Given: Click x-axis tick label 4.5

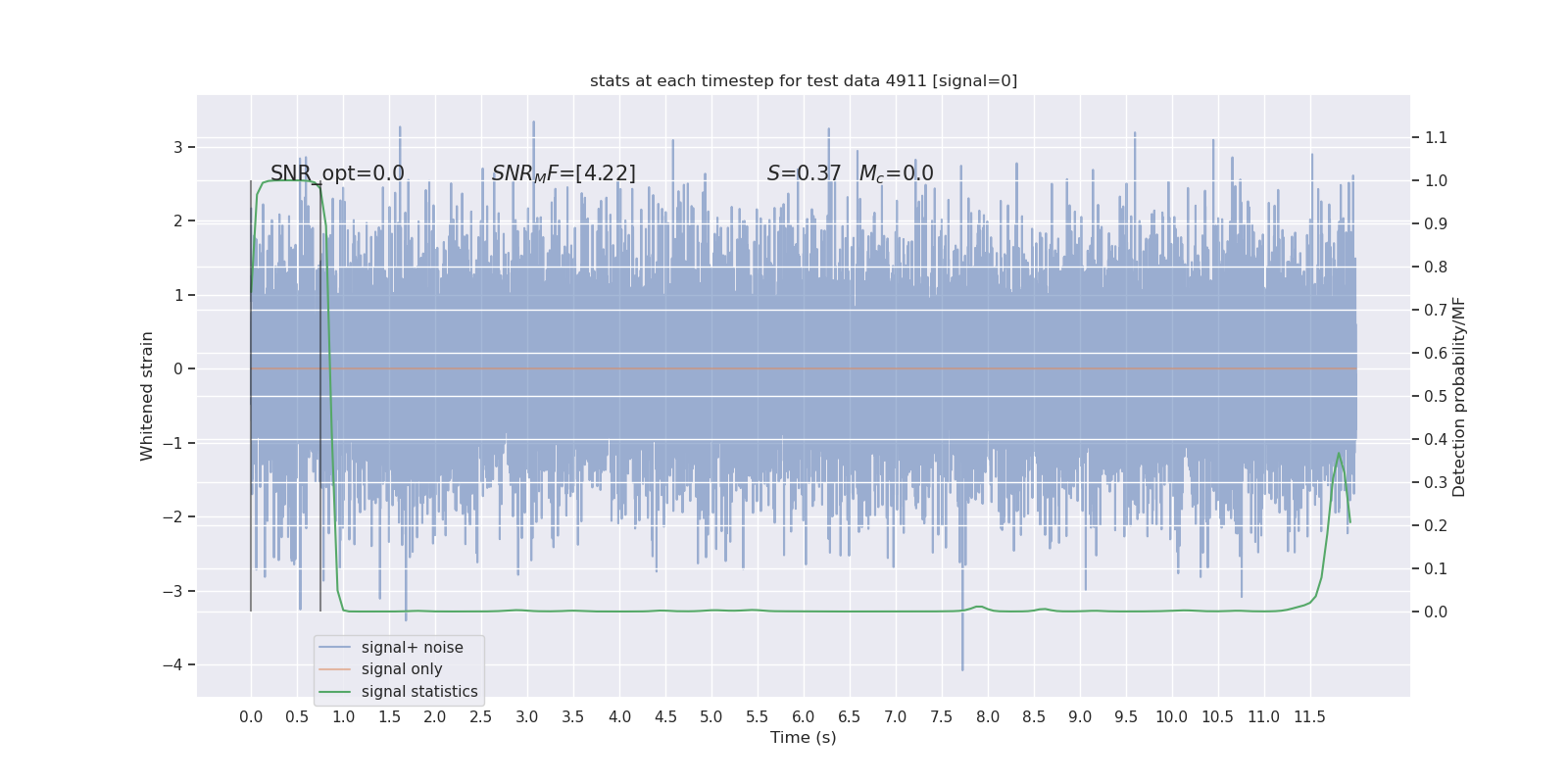Looking at the screenshot, I should [x=665, y=717].
